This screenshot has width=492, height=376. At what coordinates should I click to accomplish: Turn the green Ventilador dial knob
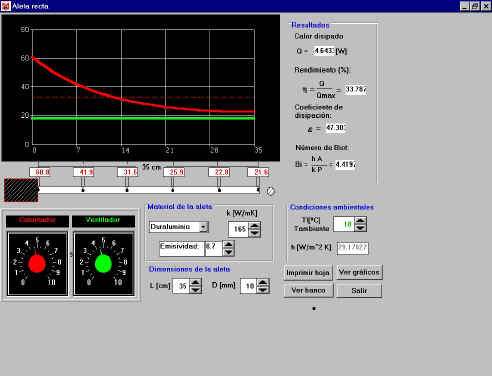103,263
